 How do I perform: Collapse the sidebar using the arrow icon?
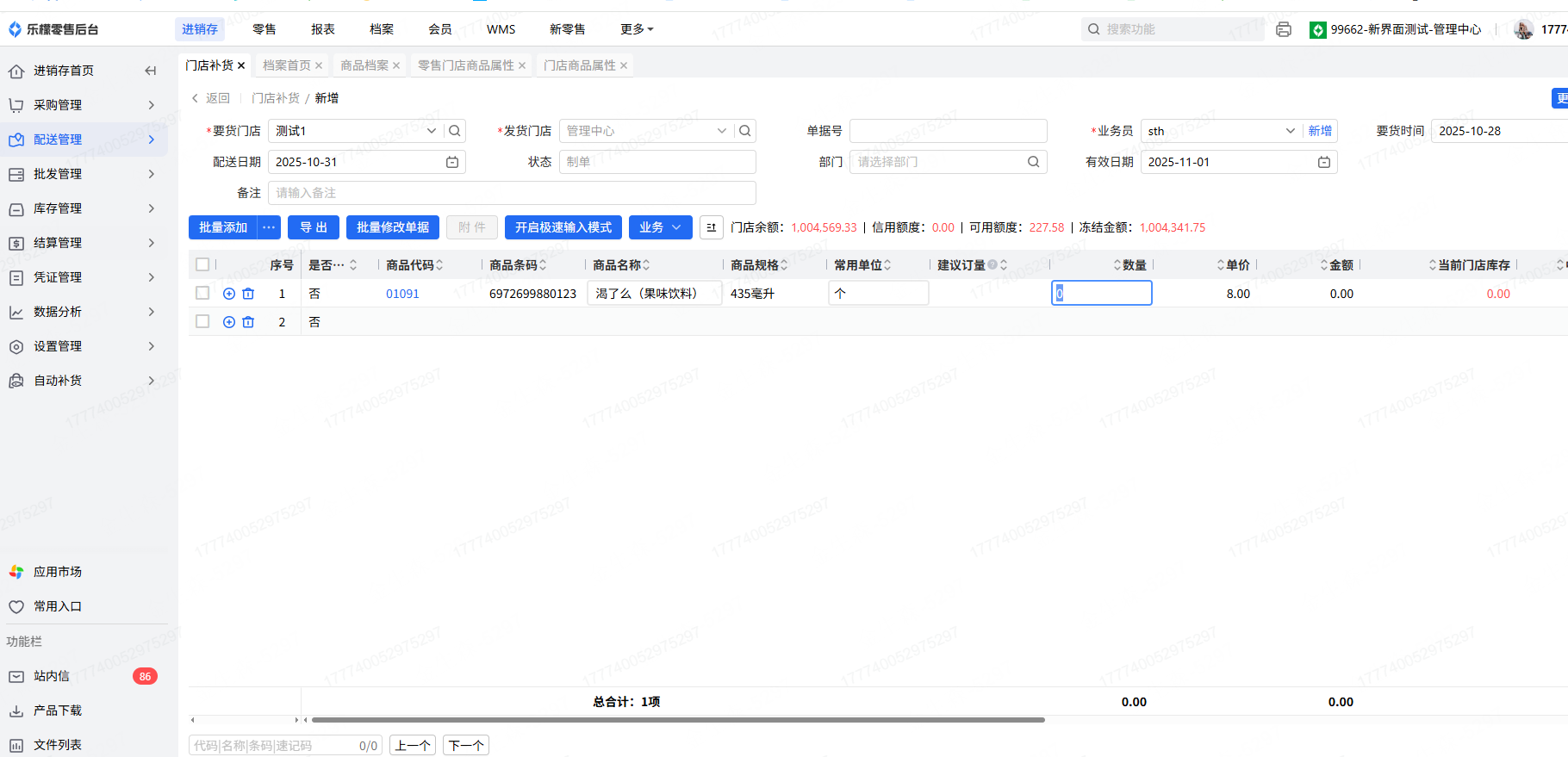click(151, 71)
